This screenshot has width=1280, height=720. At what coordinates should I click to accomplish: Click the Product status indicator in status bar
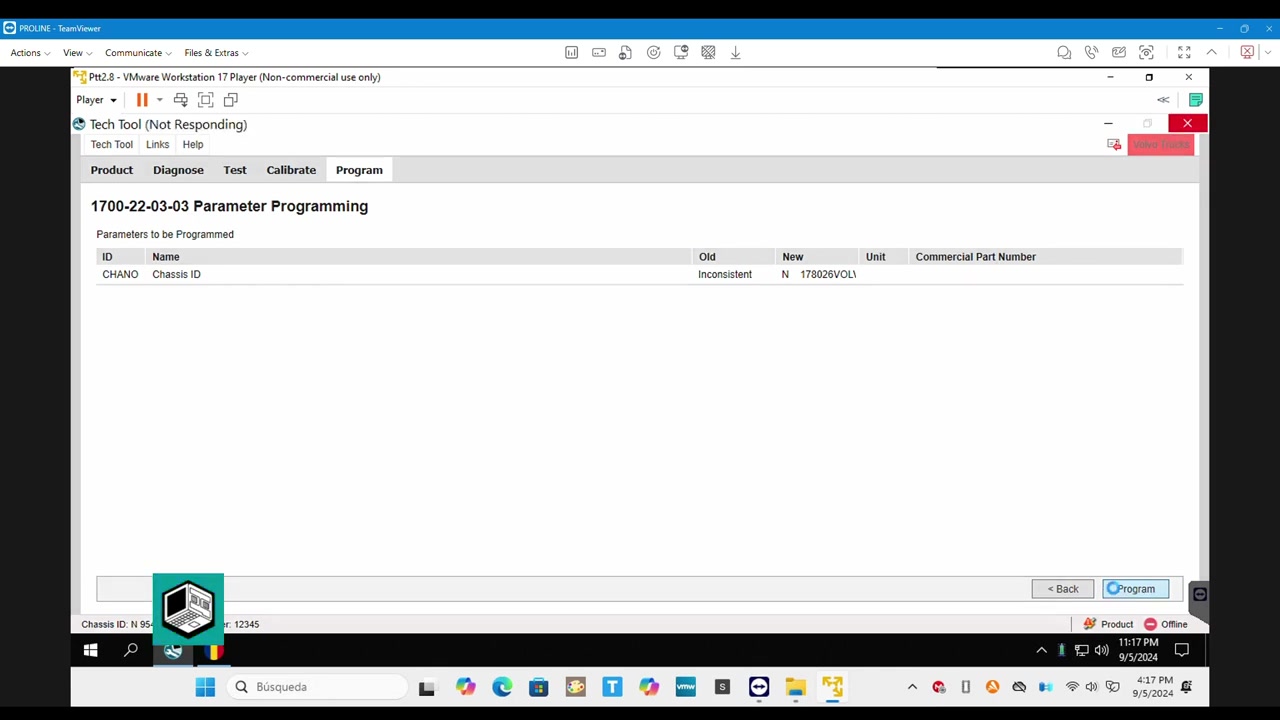click(x=1108, y=624)
